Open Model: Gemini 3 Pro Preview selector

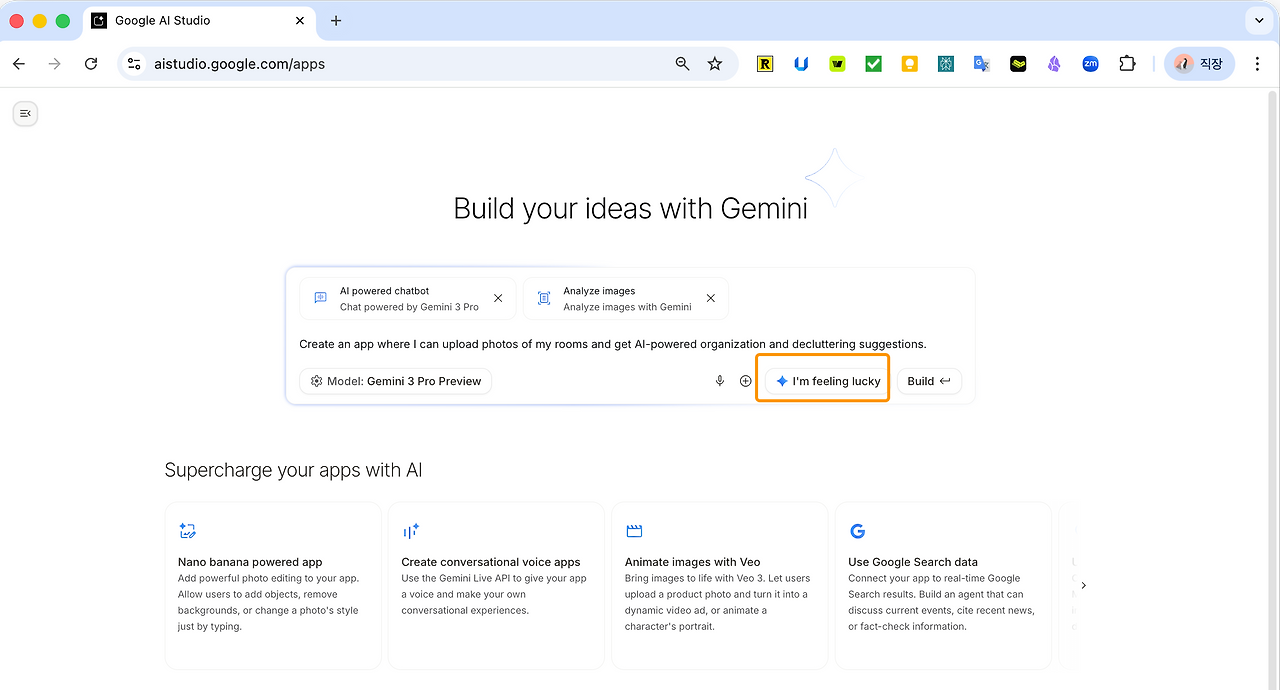click(396, 381)
